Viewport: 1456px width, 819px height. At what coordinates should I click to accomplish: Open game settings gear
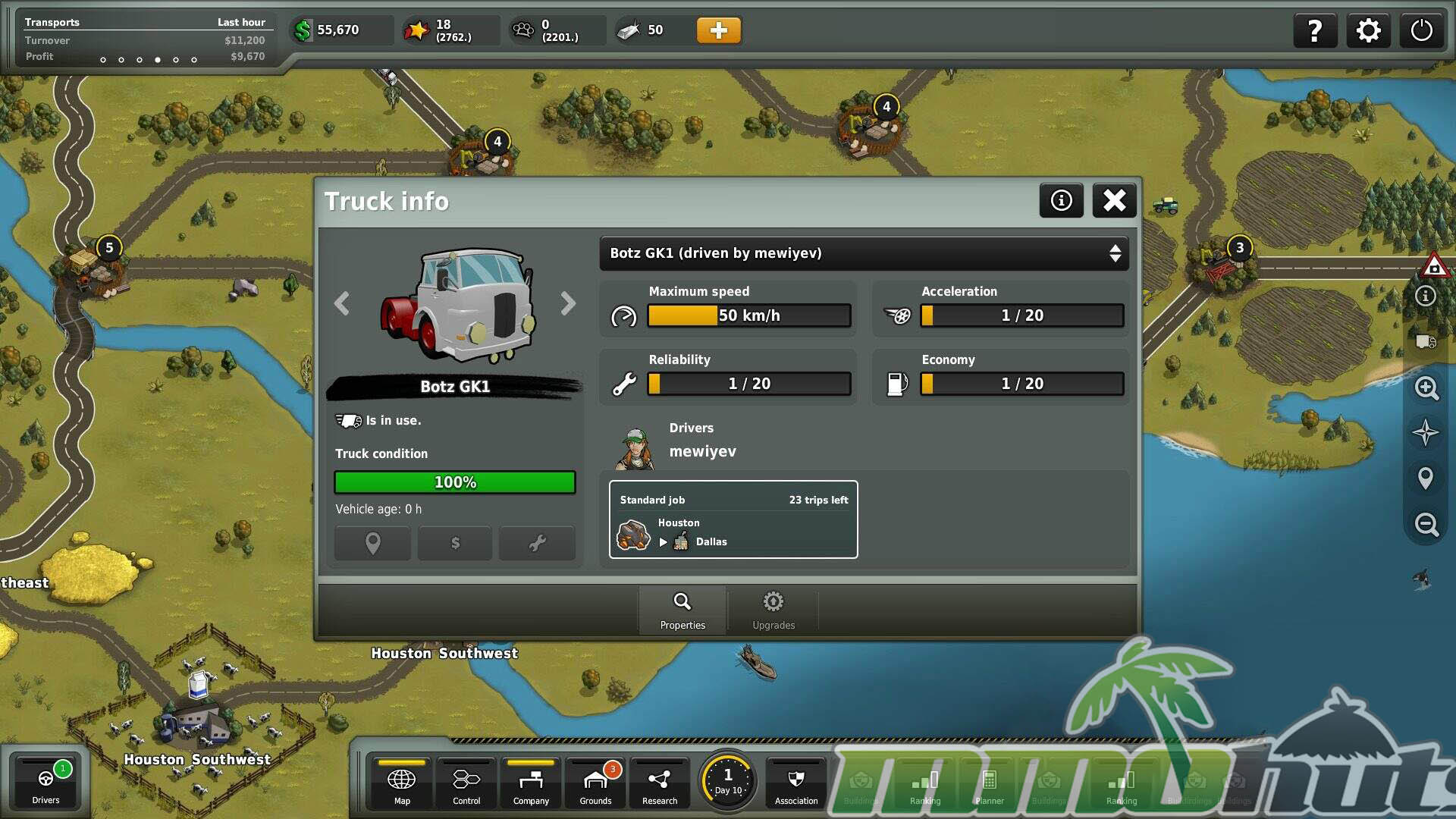pos(1368,31)
